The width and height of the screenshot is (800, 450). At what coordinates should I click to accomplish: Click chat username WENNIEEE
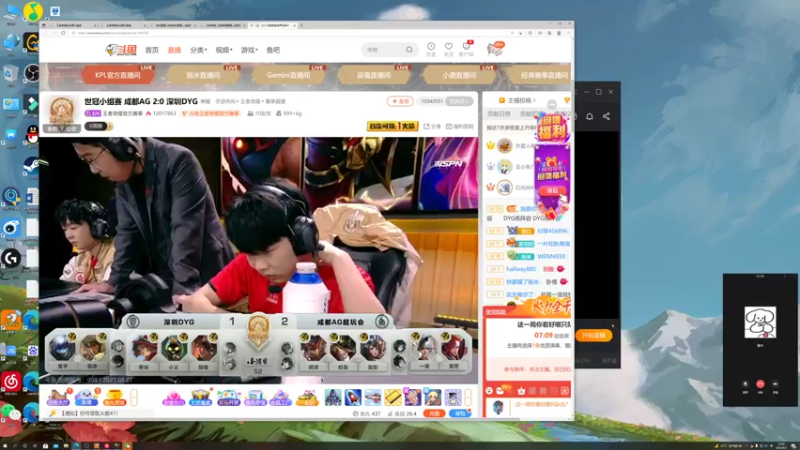pyautogui.click(x=552, y=256)
